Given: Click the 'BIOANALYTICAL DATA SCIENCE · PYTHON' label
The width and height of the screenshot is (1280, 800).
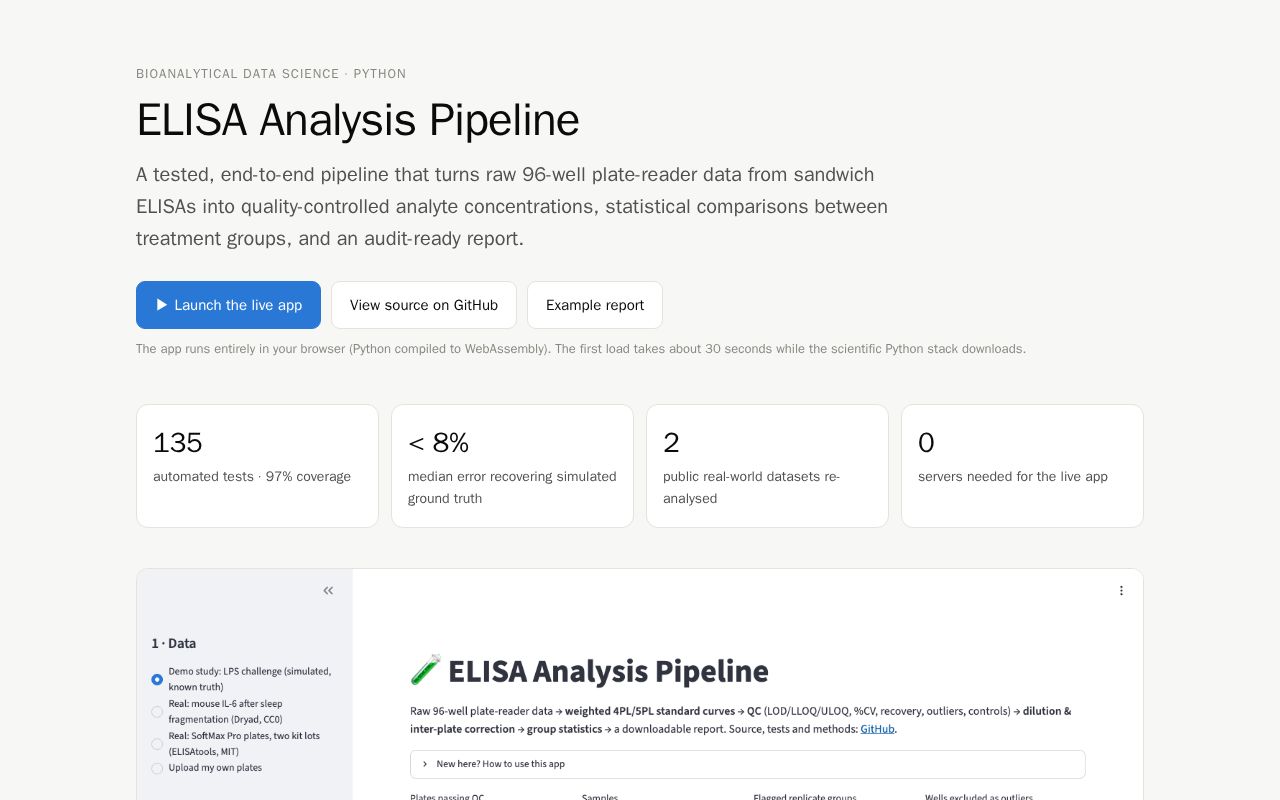Looking at the screenshot, I should tap(271, 74).
